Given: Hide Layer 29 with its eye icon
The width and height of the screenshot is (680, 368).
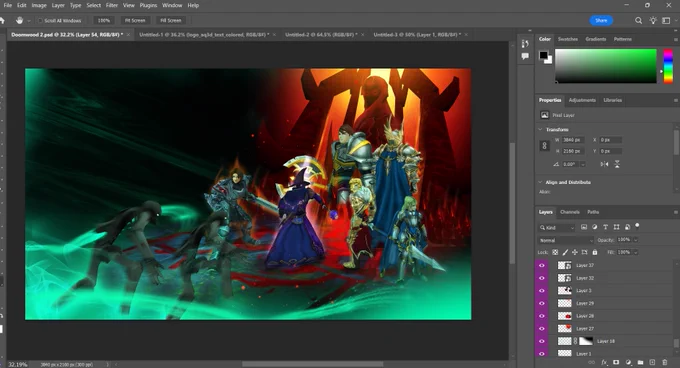Looking at the screenshot, I should (541, 303).
